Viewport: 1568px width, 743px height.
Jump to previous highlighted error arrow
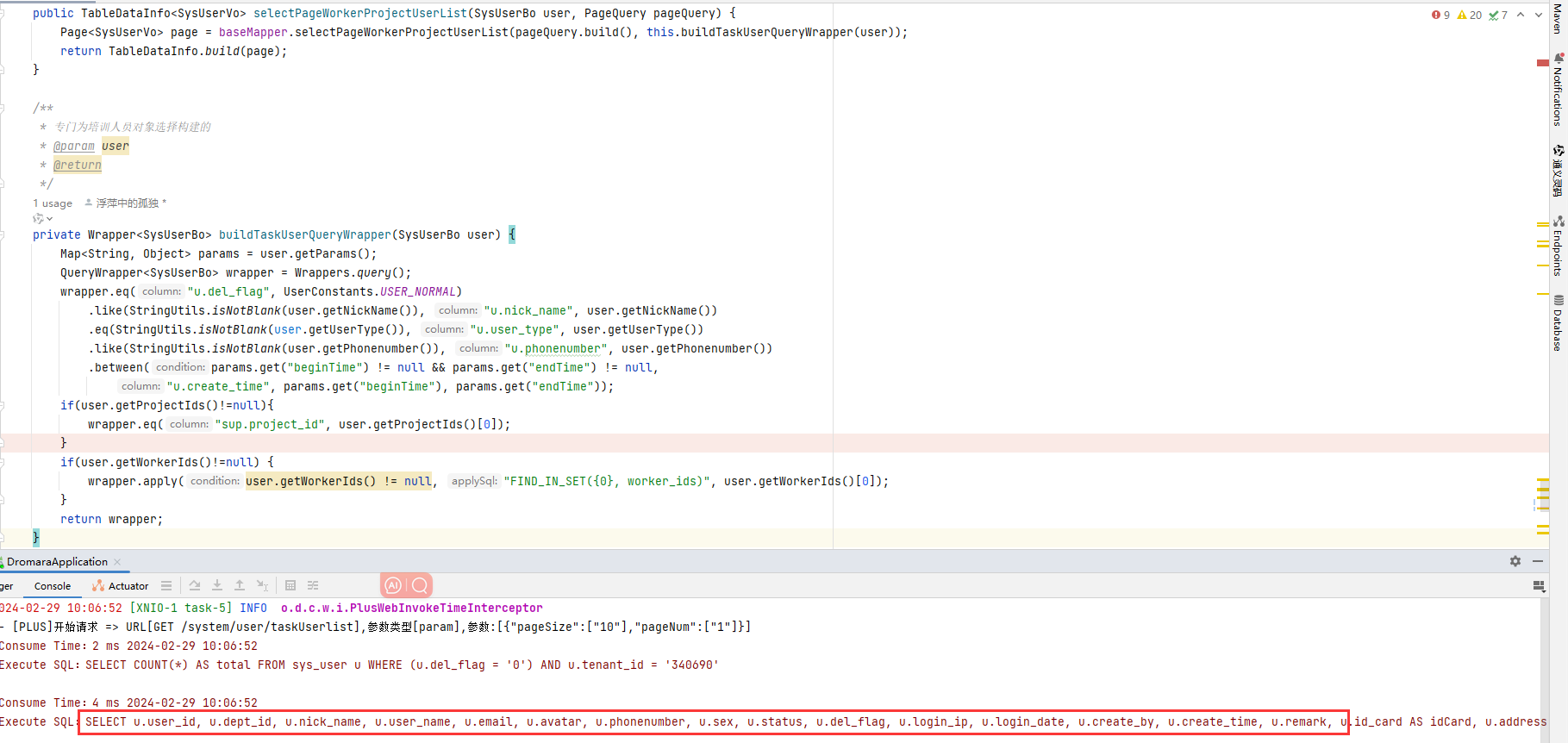pos(1521,15)
